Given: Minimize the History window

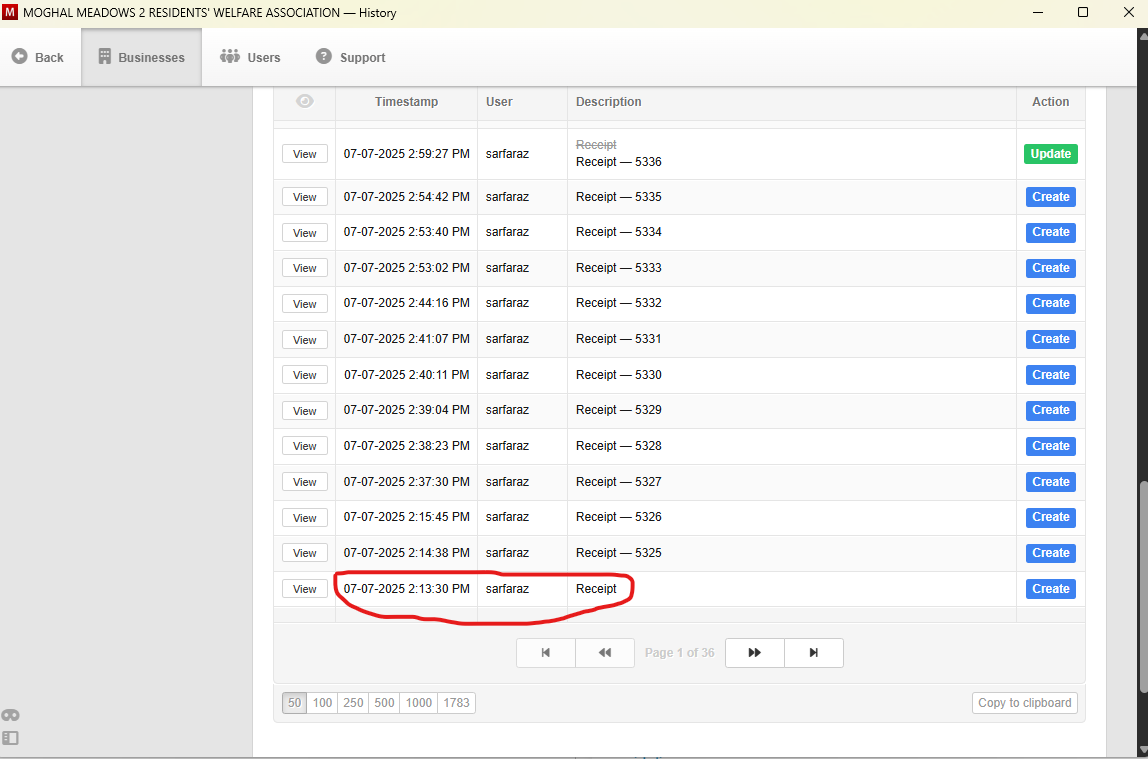Looking at the screenshot, I should pyautogui.click(x=1037, y=12).
